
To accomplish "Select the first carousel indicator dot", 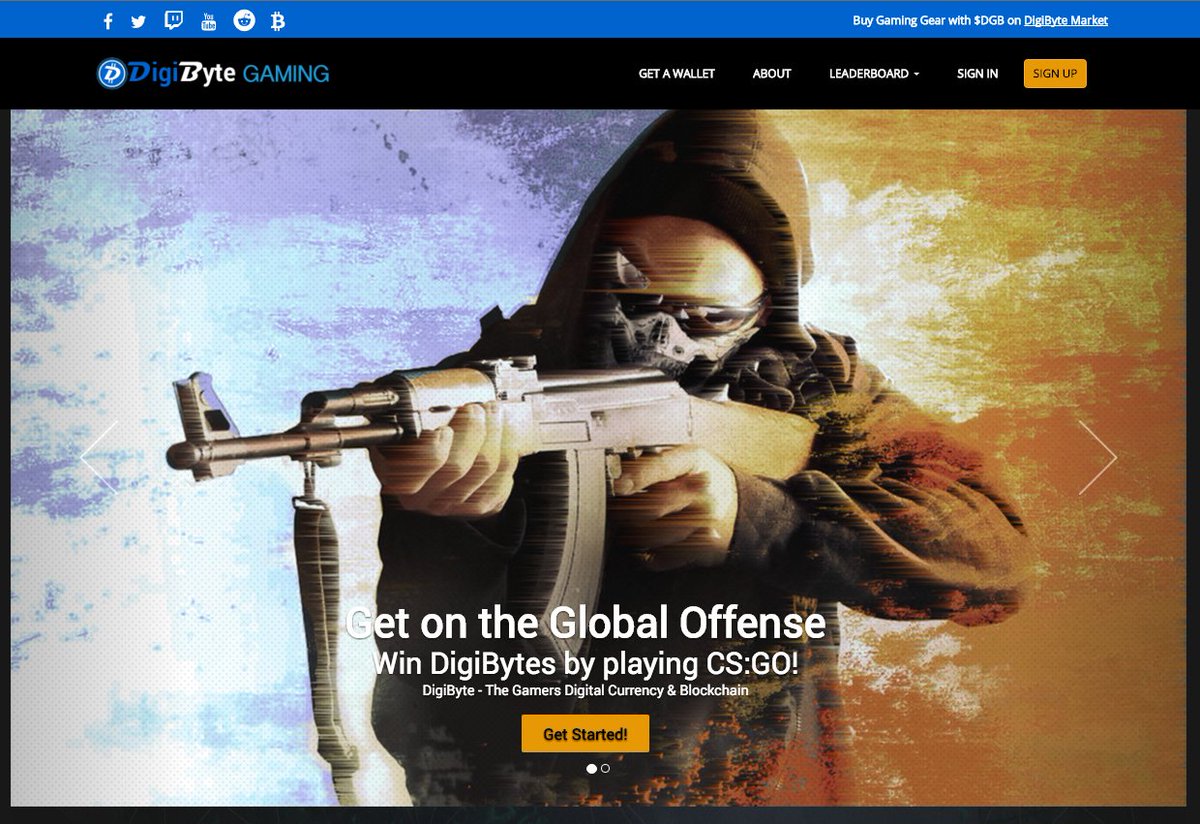I will (591, 769).
